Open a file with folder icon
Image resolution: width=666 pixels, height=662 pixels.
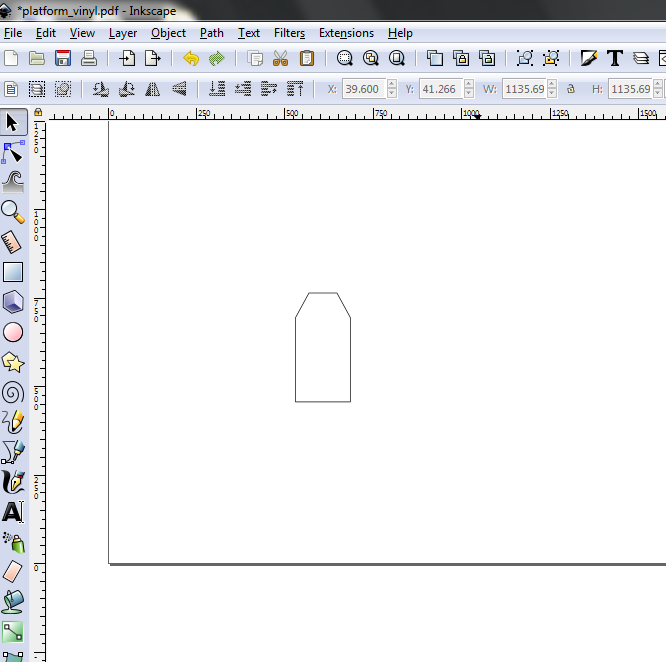point(37,58)
